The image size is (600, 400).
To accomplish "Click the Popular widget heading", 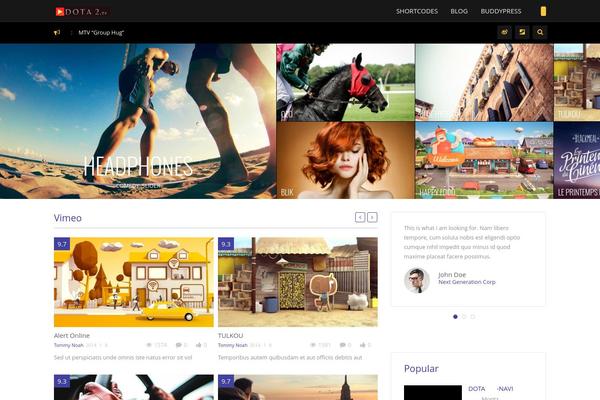I will click(421, 369).
